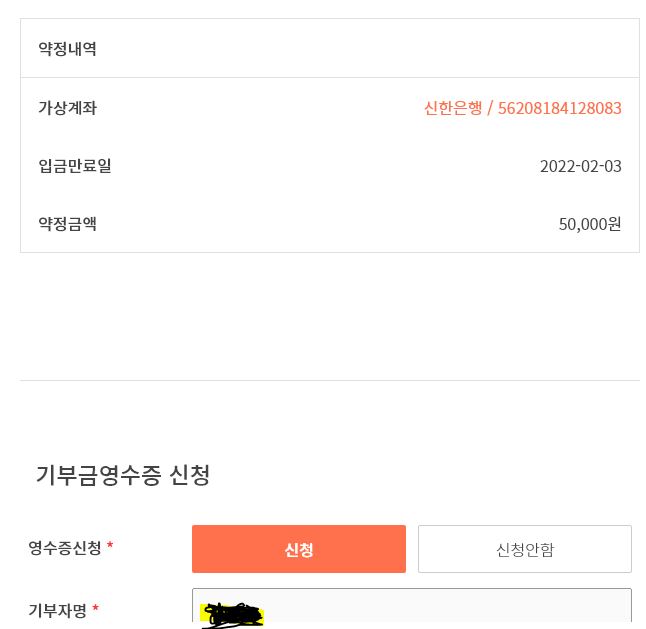Screen dimensions: 646x629
Task: Click the slash between 신한은행 and account number
Action: 490,108
